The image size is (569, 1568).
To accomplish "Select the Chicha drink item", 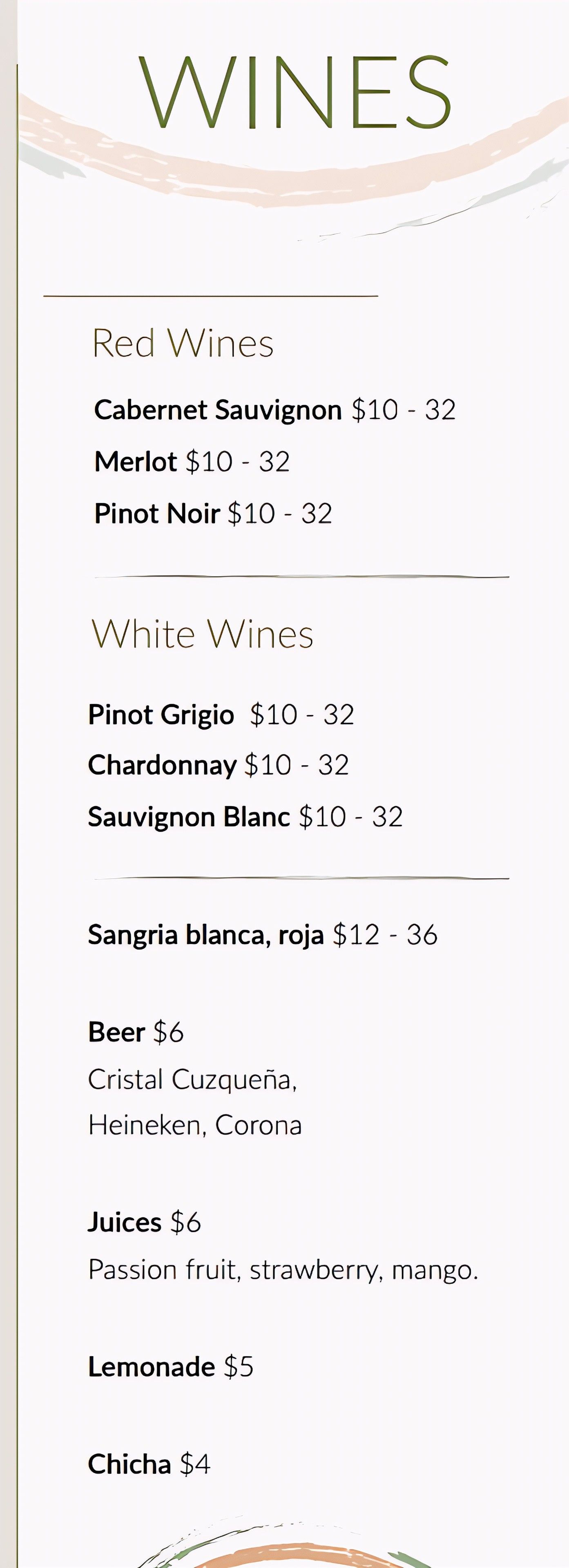I will [129, 1465].
